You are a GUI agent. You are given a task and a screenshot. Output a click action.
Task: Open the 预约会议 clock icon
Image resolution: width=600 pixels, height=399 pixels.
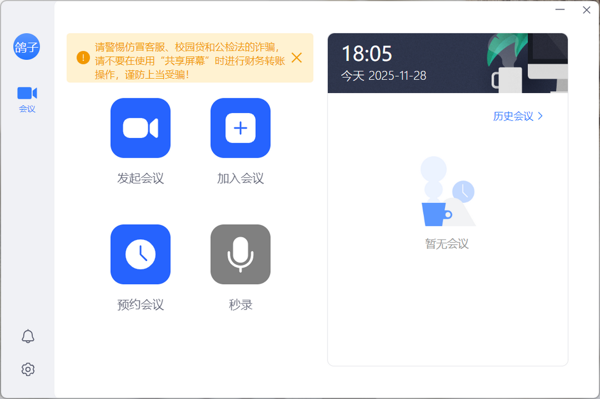click(140, 254)
